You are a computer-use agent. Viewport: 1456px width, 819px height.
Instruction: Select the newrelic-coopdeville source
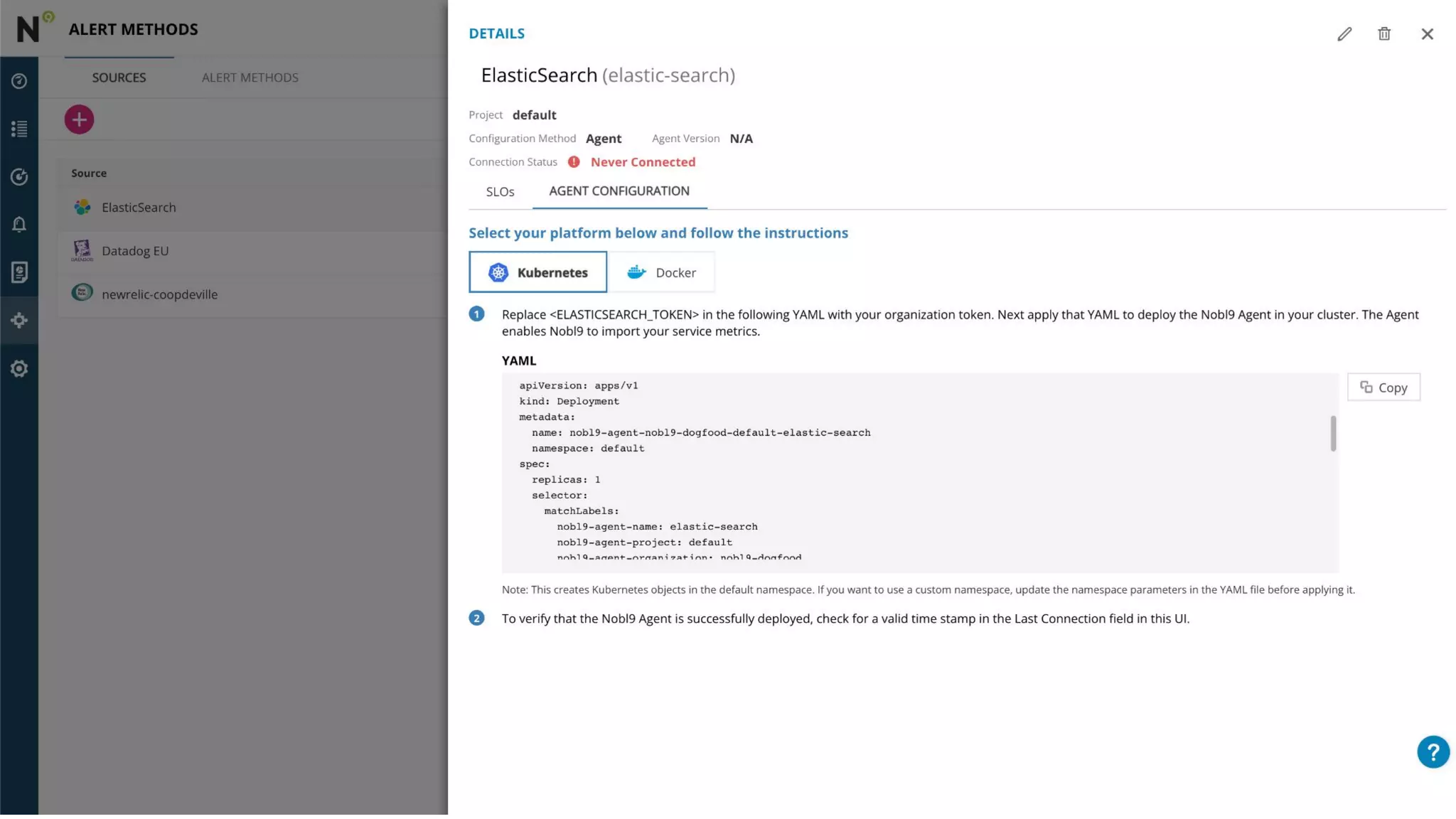coord(159,294)
